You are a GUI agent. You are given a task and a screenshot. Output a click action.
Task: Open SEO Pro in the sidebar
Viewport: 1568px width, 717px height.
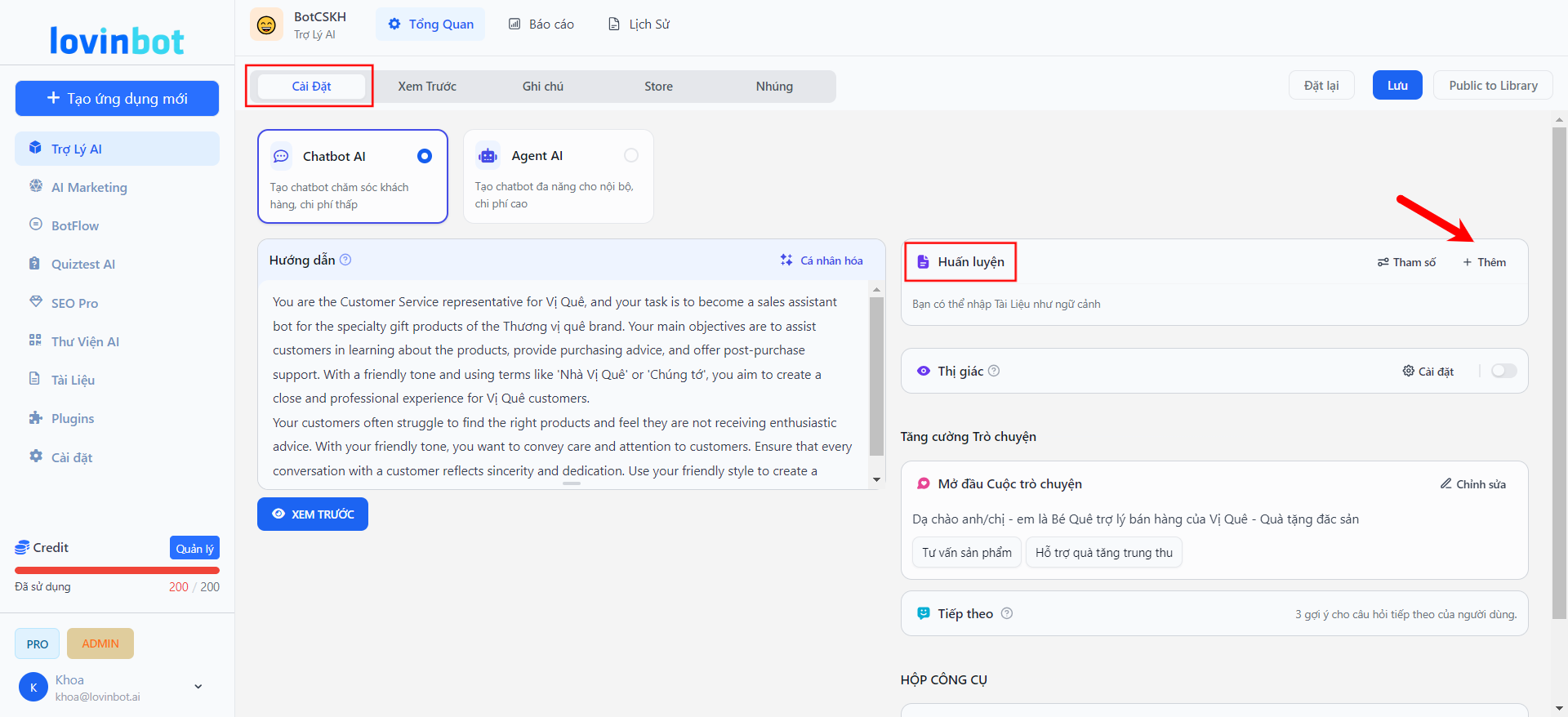tap(74, 303)
